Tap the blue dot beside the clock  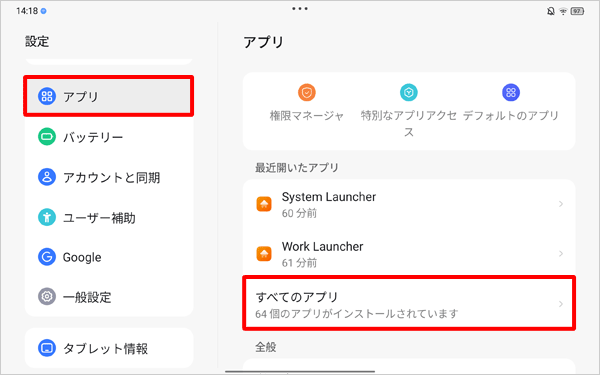pyautogui.click(x=44, y=11)
